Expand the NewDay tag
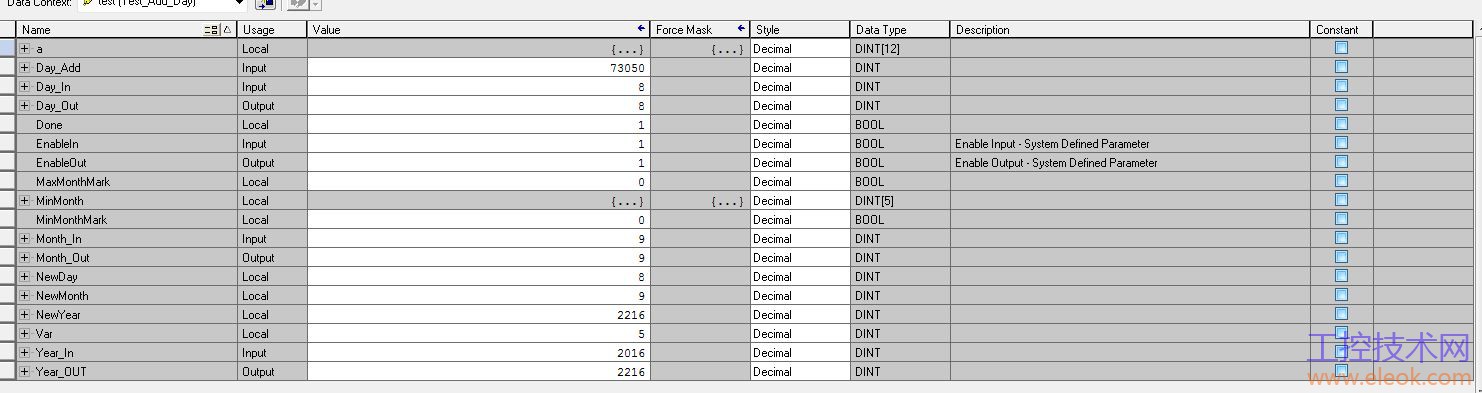The height and width of the screenshot is (393, 1482). coord(25,276)
